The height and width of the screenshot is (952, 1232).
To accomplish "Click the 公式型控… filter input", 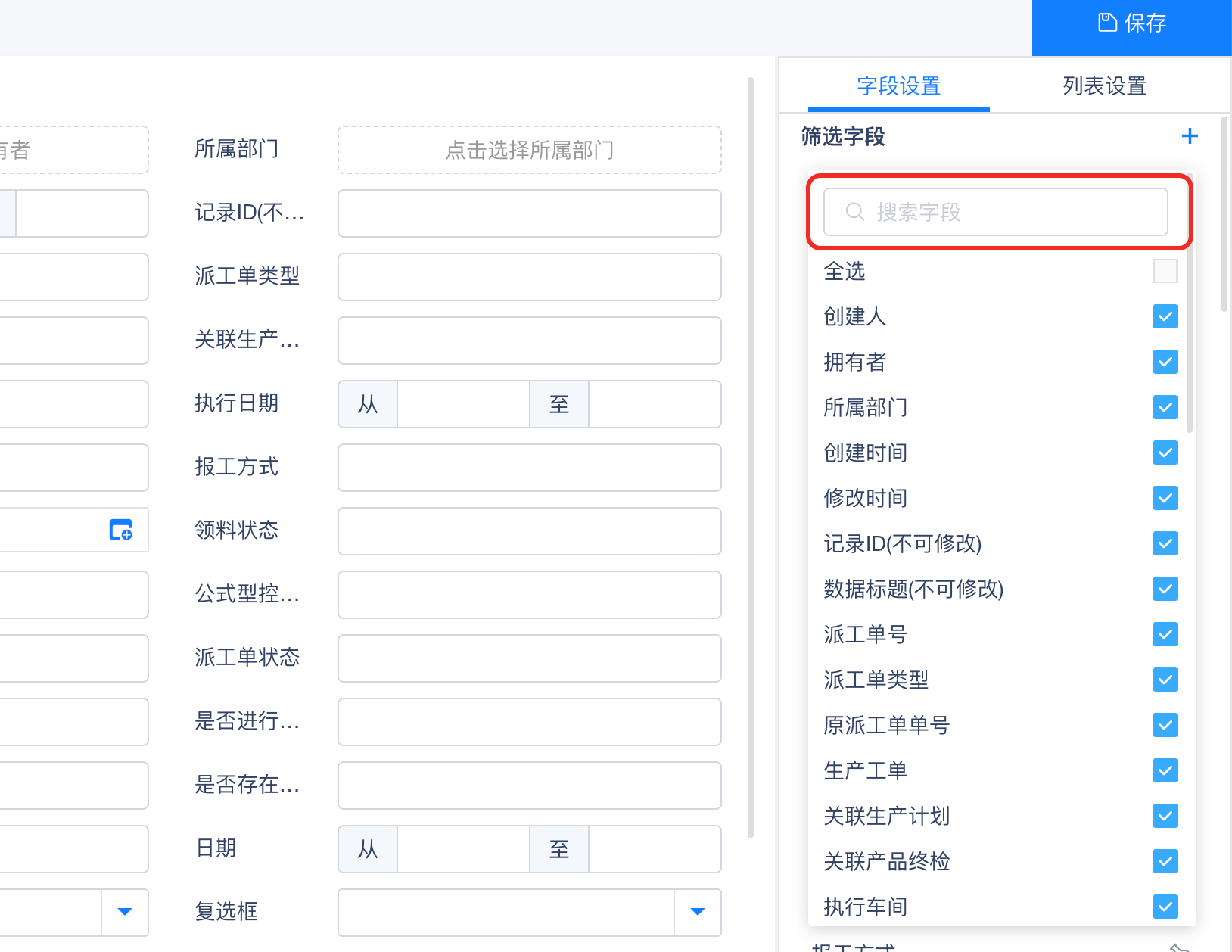I will tap(530, 595).
